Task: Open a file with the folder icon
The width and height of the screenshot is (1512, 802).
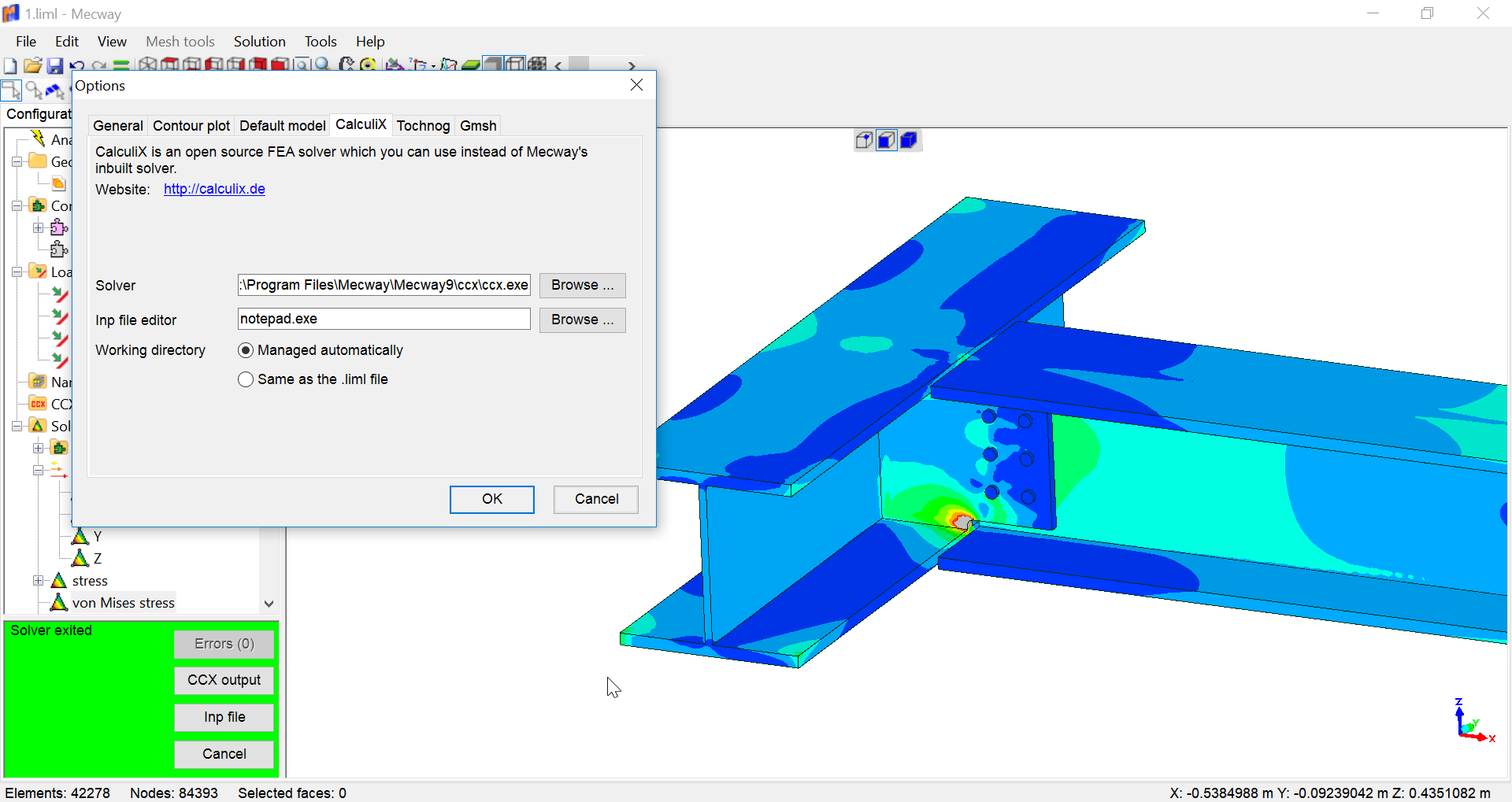Action: (32, 65)
